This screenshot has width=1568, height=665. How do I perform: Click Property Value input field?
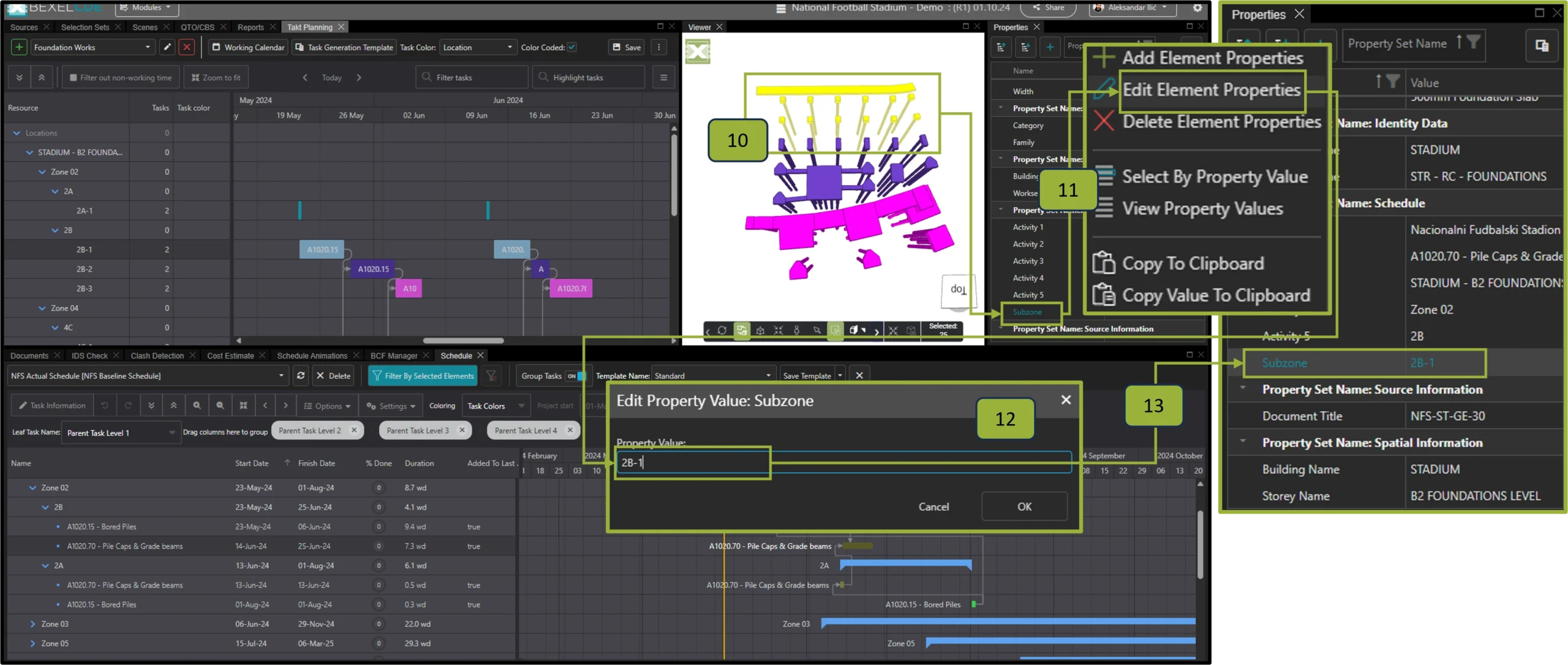click(x=844, y=463)
